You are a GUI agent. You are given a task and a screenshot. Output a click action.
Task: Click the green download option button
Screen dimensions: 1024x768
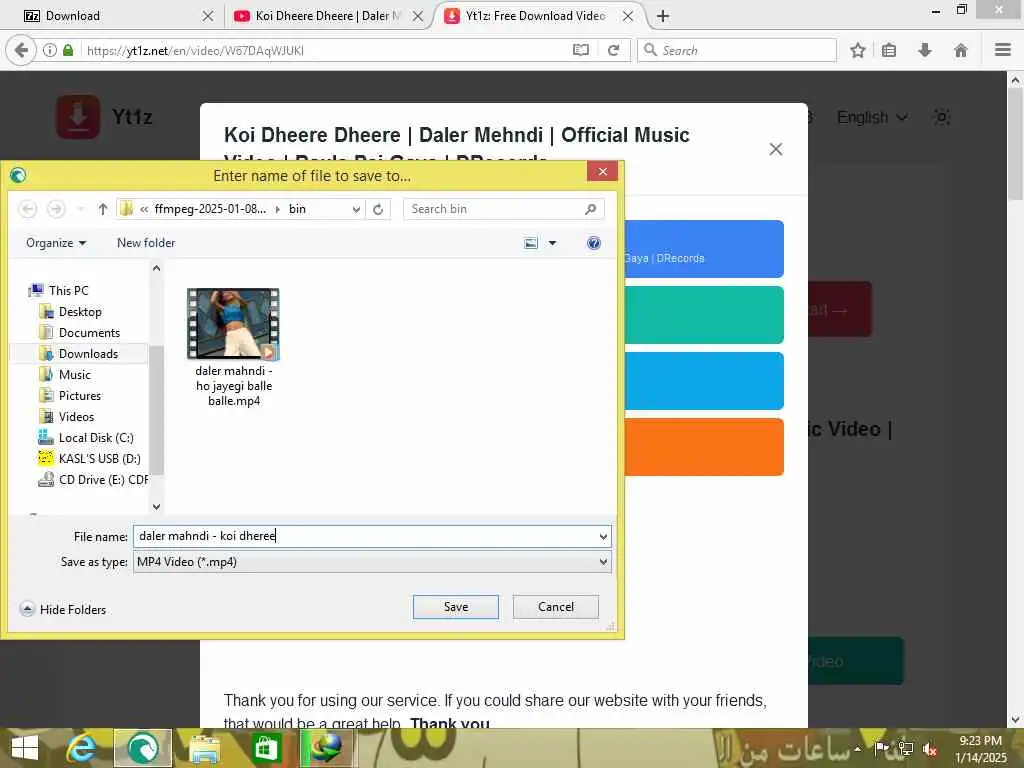[x=704, y=315]
